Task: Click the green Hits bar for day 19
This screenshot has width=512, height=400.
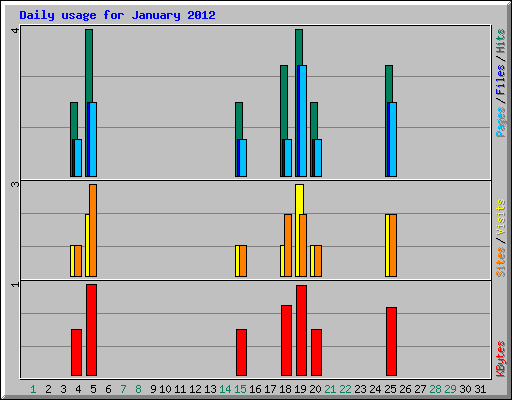Action: 299,47
